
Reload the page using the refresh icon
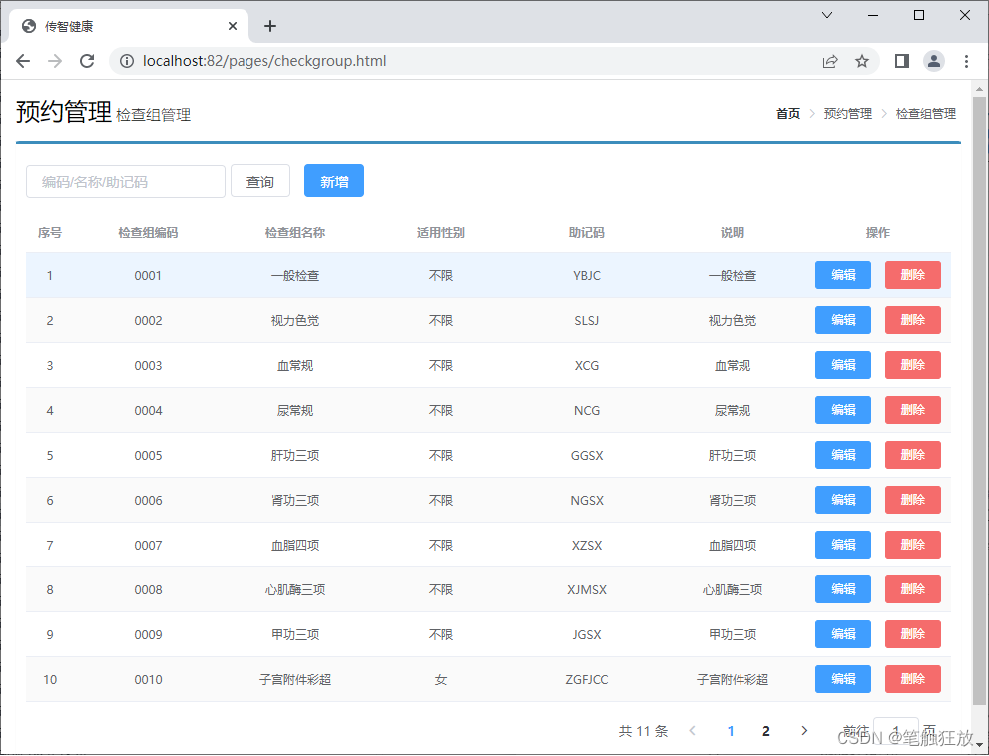tap(87, 60)
